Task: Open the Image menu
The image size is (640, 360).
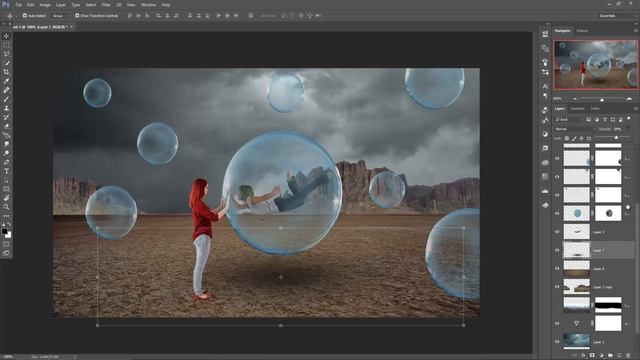Action: (x=45, y=4)
